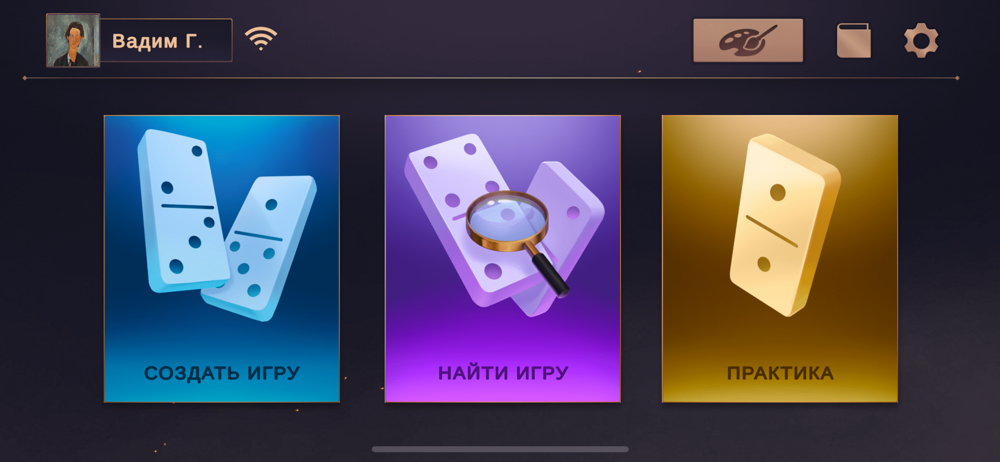Tap the golden domino tile illustration

785,224
